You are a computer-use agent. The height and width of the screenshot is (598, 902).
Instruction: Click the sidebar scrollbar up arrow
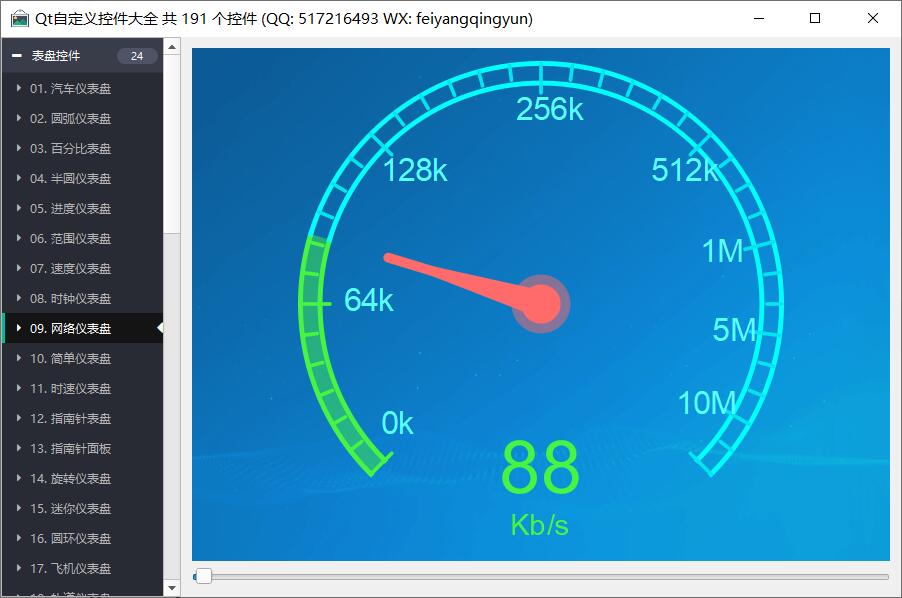[x=171, y=46]
